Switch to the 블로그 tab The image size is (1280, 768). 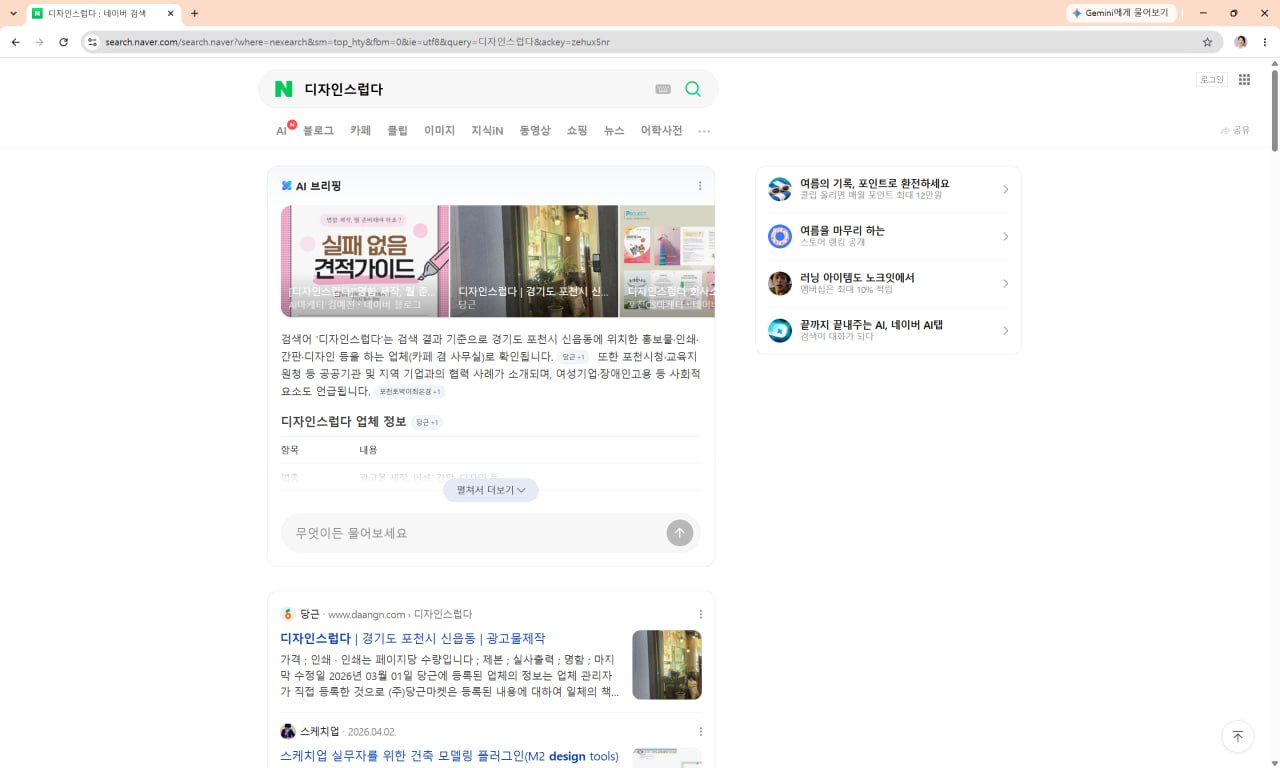[318, 131]
